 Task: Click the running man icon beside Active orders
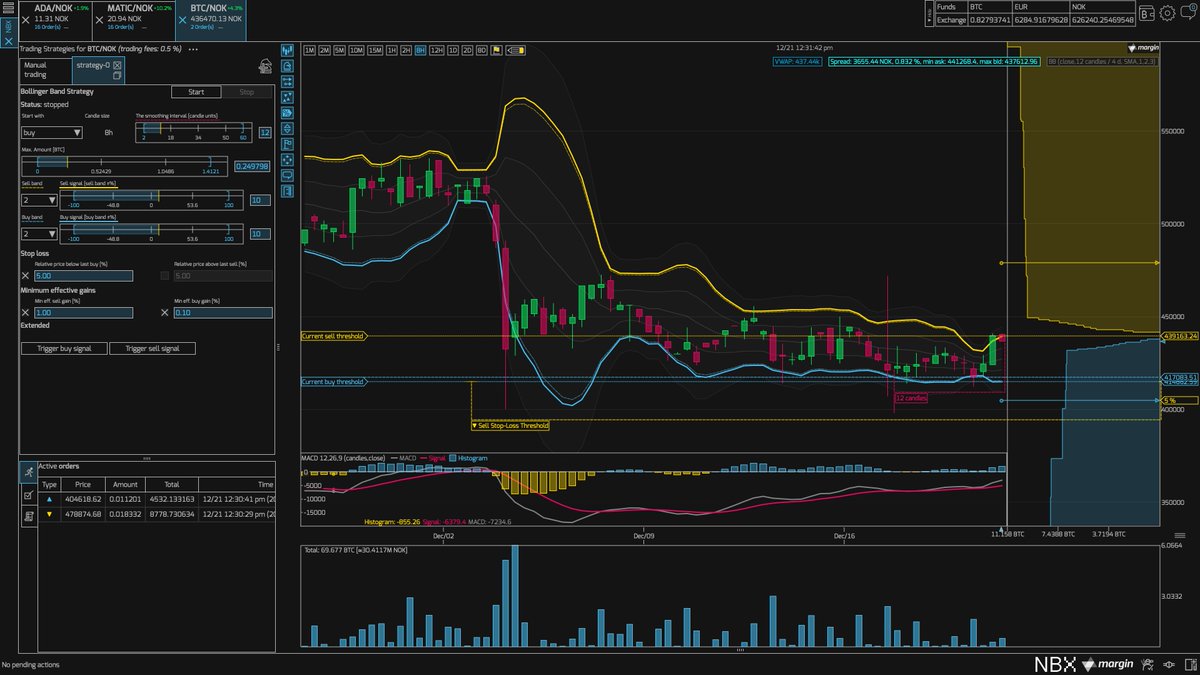(x=28, y=471)
